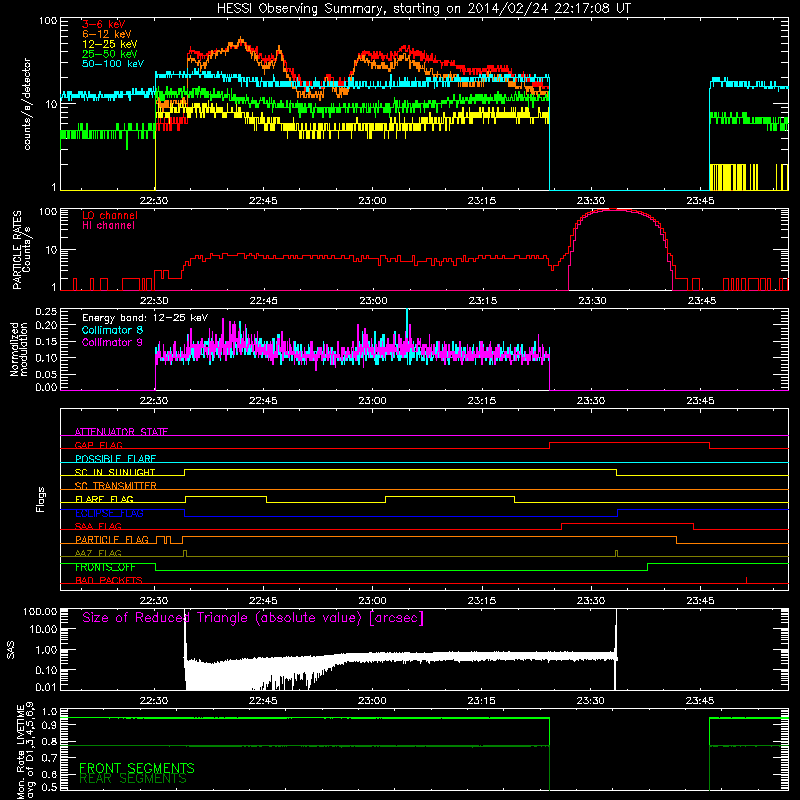Click the GAP FLAG label
The width and height of the screenshot is (800, 800).
click(98, 445)
